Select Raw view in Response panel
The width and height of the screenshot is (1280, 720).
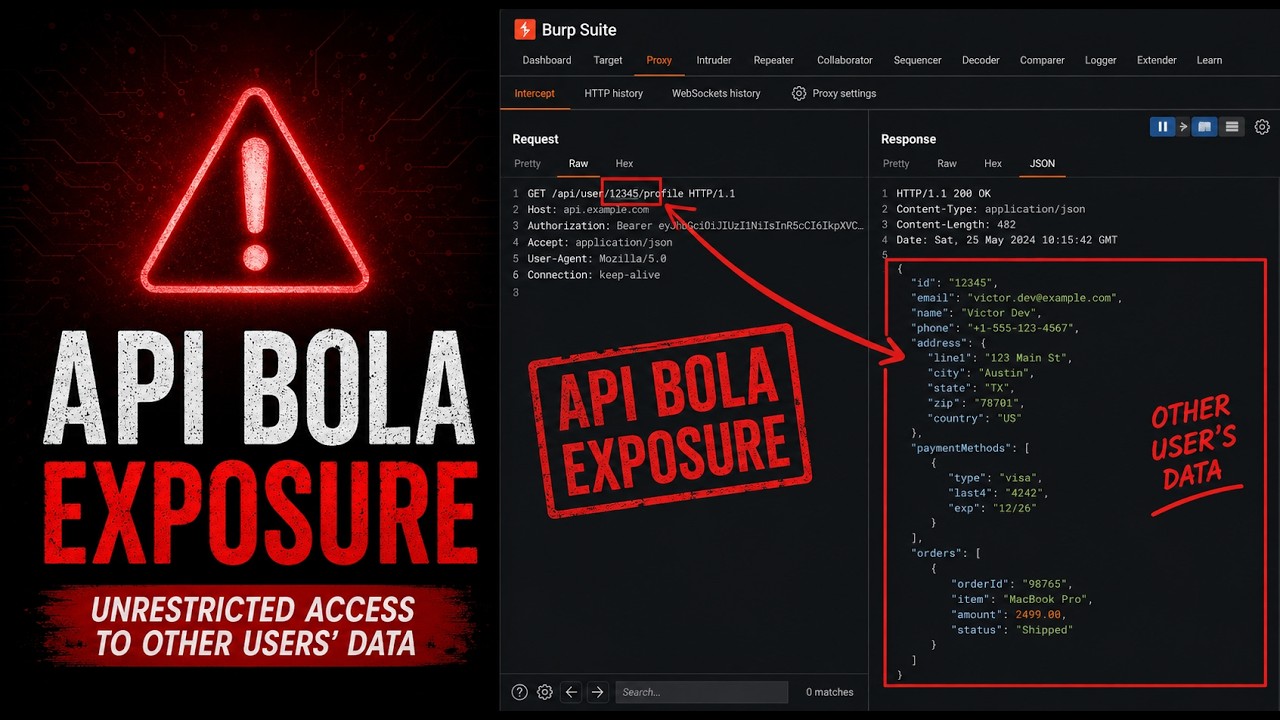click(x=947, y=163)
